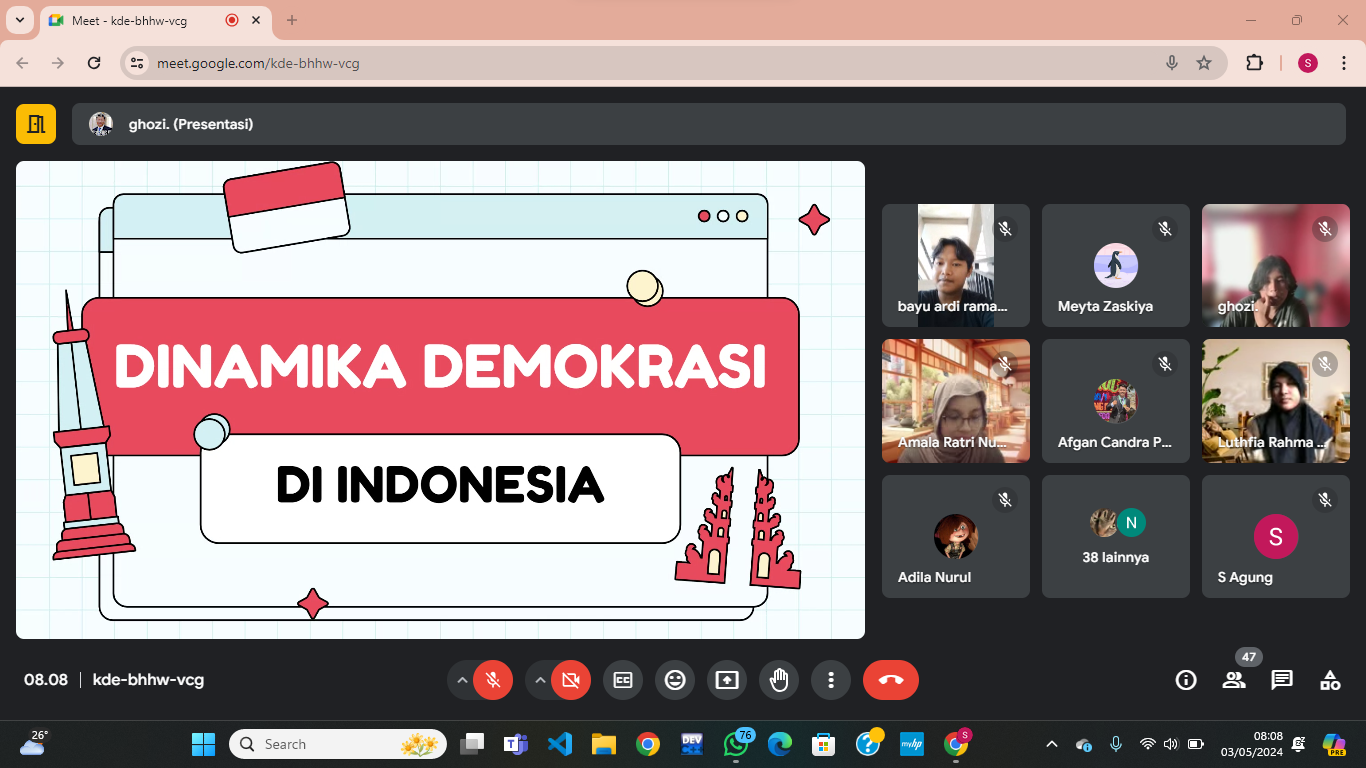The image size is (1366, 768).
Task: Click the 38 lainnya participants tile
Action: [x=1115, y=537]
